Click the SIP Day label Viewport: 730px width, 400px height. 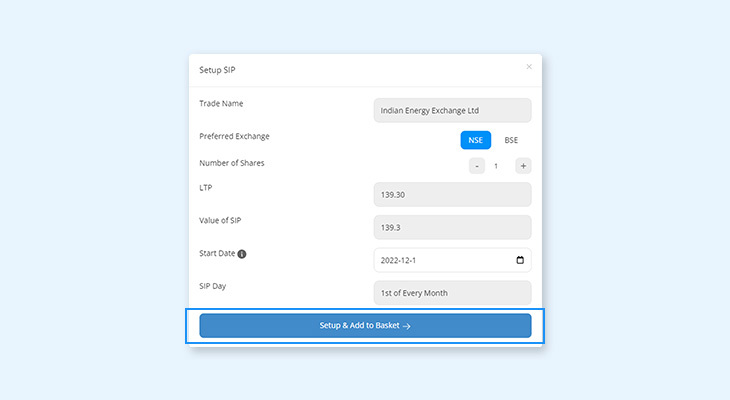214,286
